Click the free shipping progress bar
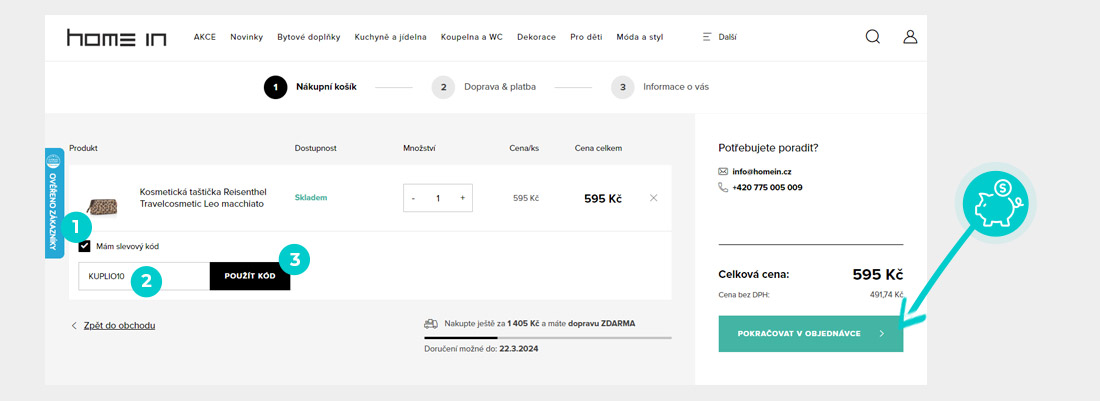 pyautogui.click(x=547, y=338)
